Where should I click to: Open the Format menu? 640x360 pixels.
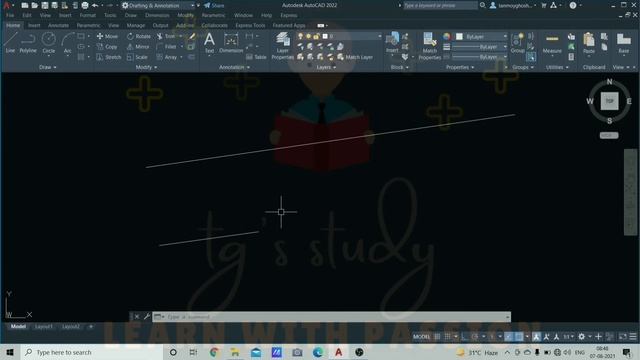[x=87, y=15]
